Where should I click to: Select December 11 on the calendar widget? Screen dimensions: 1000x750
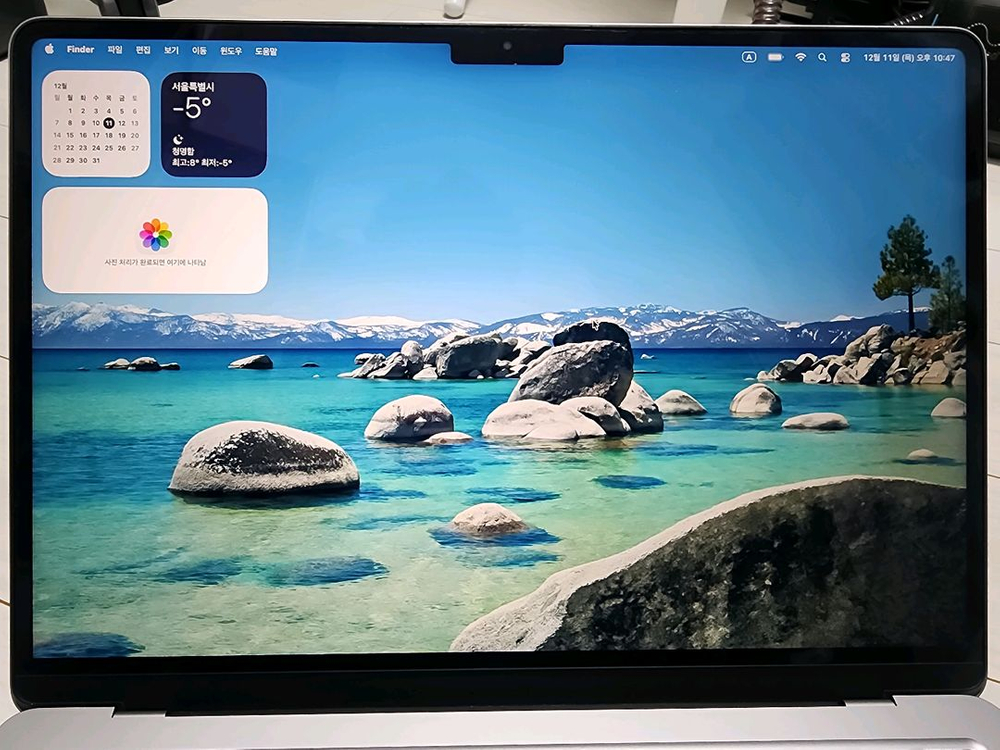pyautogui.click(x=108, y=123)
